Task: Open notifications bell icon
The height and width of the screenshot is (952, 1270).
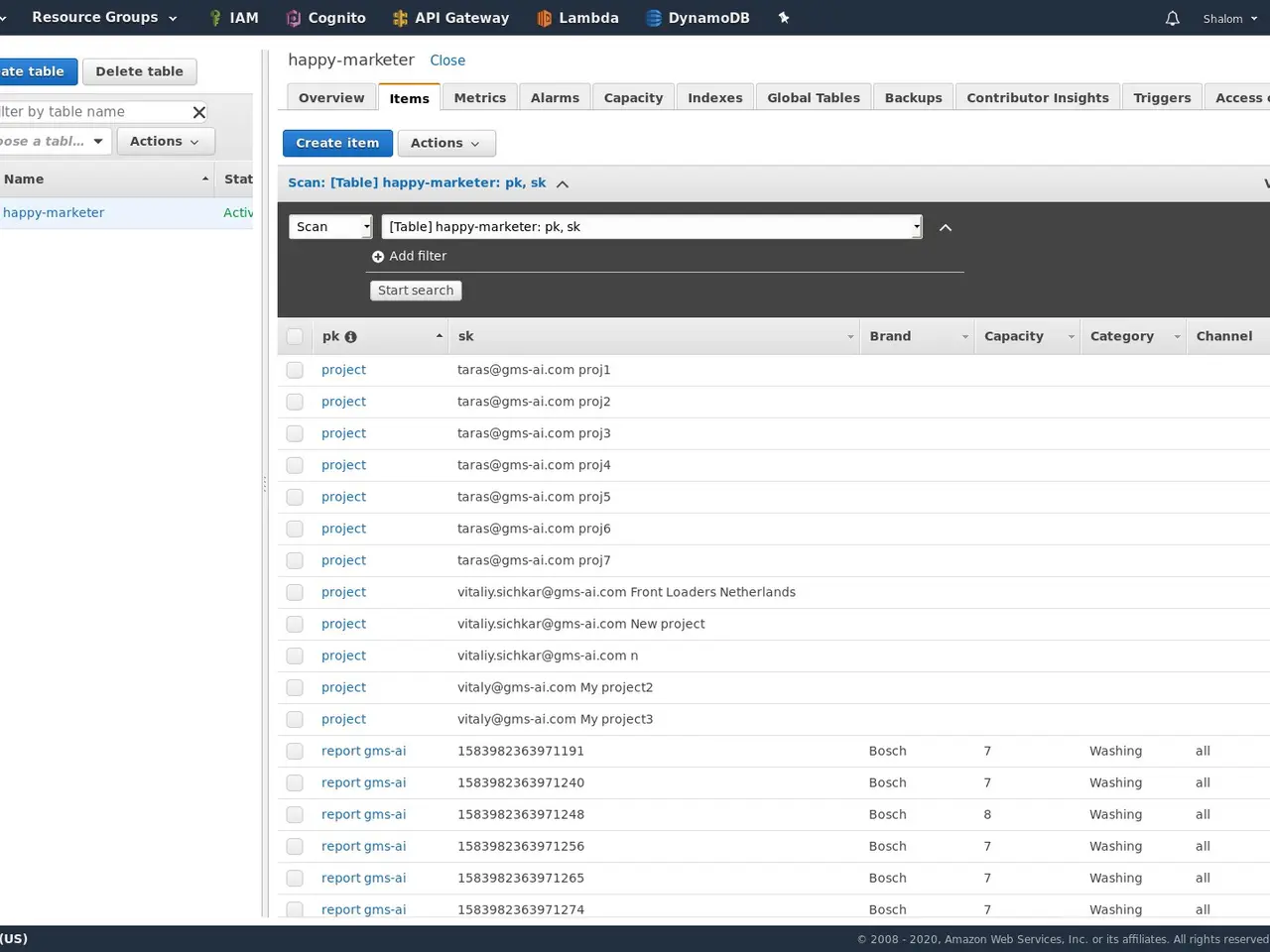Action: pyautogui.click(x=1172, y=19)
